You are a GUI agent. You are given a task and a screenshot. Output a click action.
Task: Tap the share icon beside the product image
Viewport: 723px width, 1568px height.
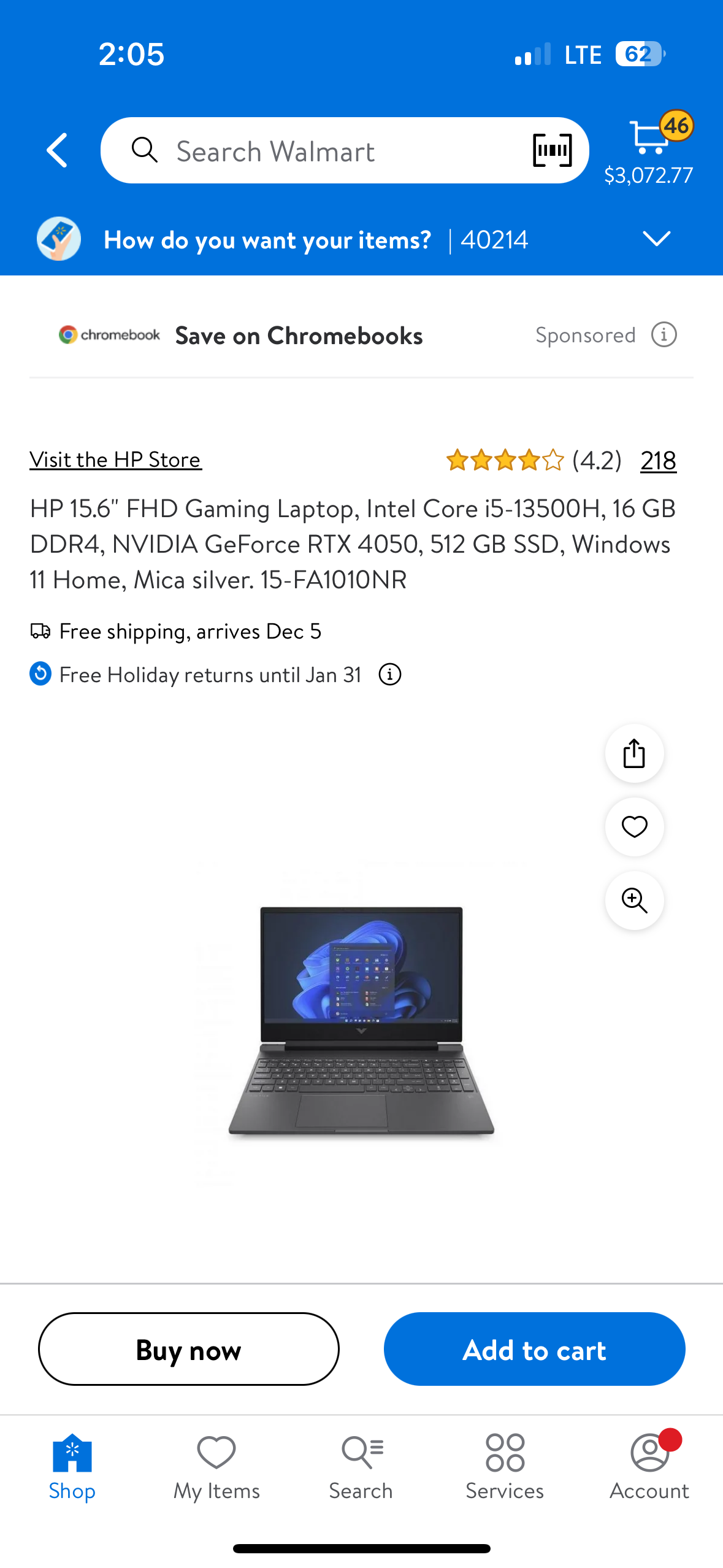tap(634, 753)
